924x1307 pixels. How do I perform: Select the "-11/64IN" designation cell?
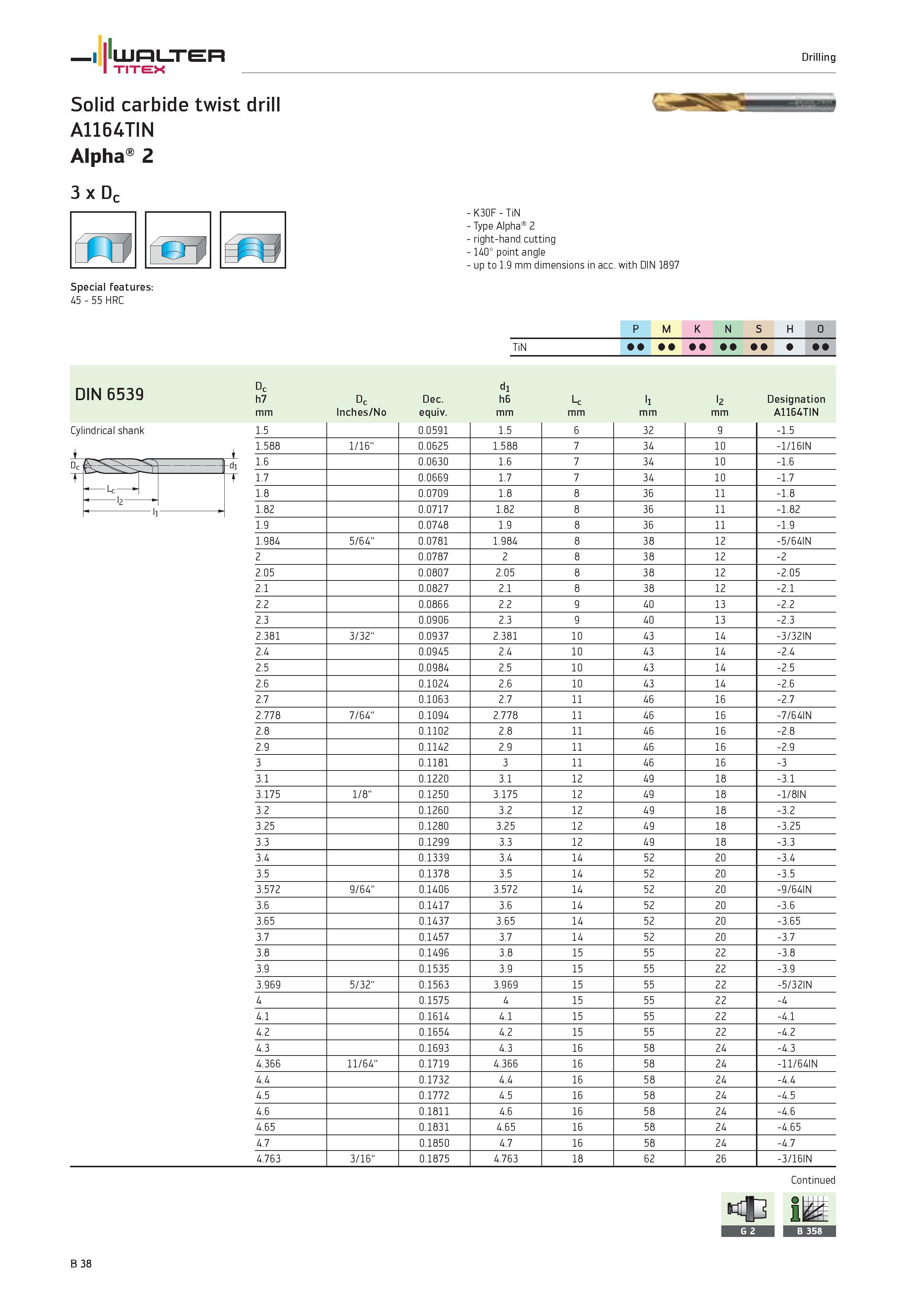797,1064
